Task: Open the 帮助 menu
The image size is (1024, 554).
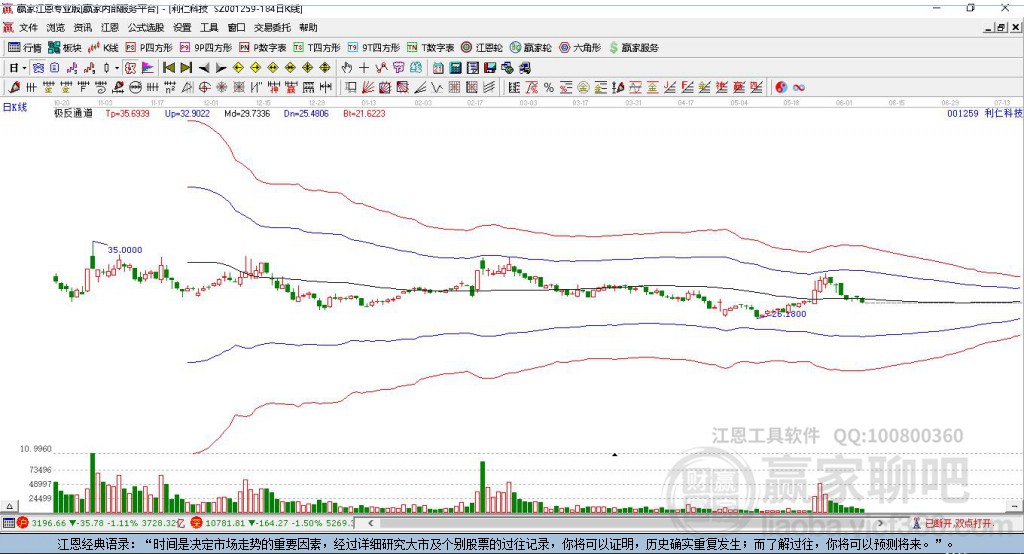Action: pyautogui.click(x=308, y=27)
